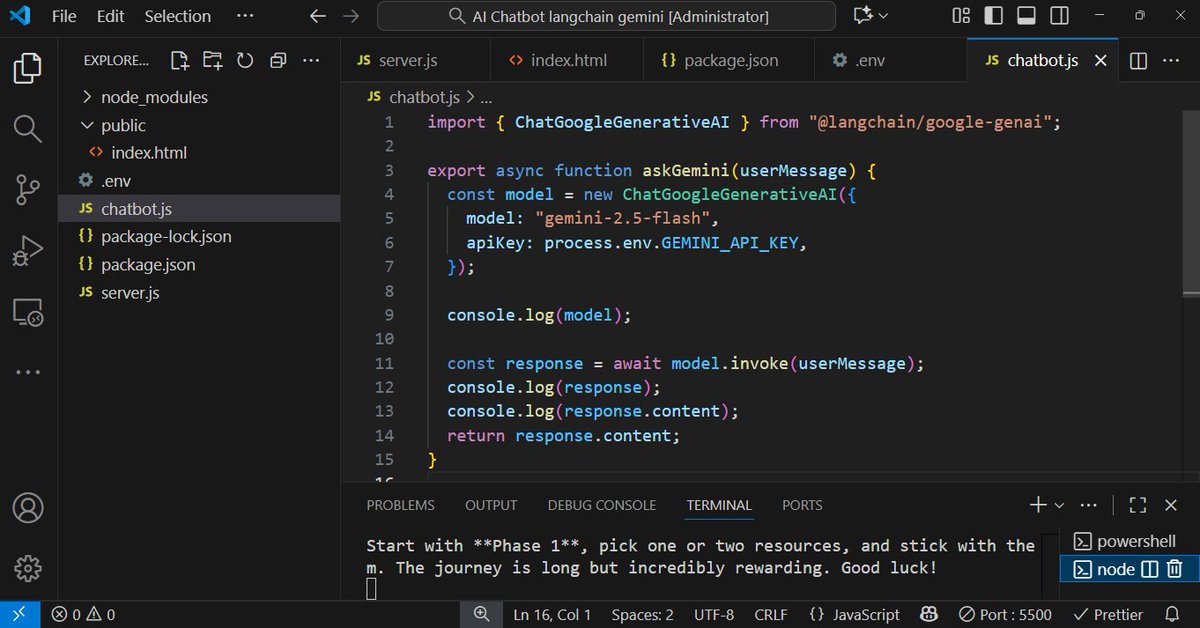Click Port : 5500 in status bar

tap(1004, 614)
